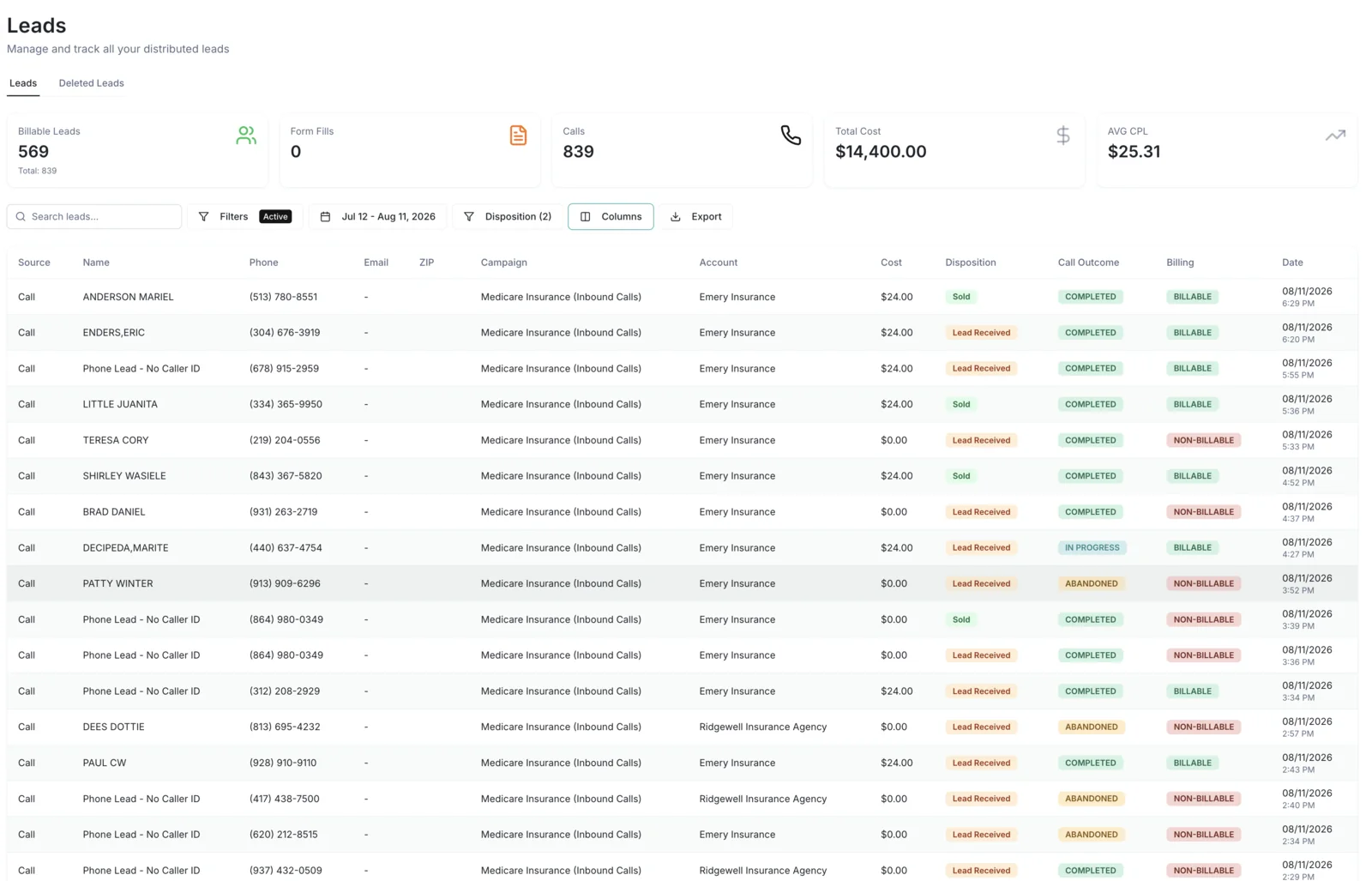This screenshot has height=881, width=1372.
Task: Click the name BRAD DANIEL
Action: (x=114, y=512)
